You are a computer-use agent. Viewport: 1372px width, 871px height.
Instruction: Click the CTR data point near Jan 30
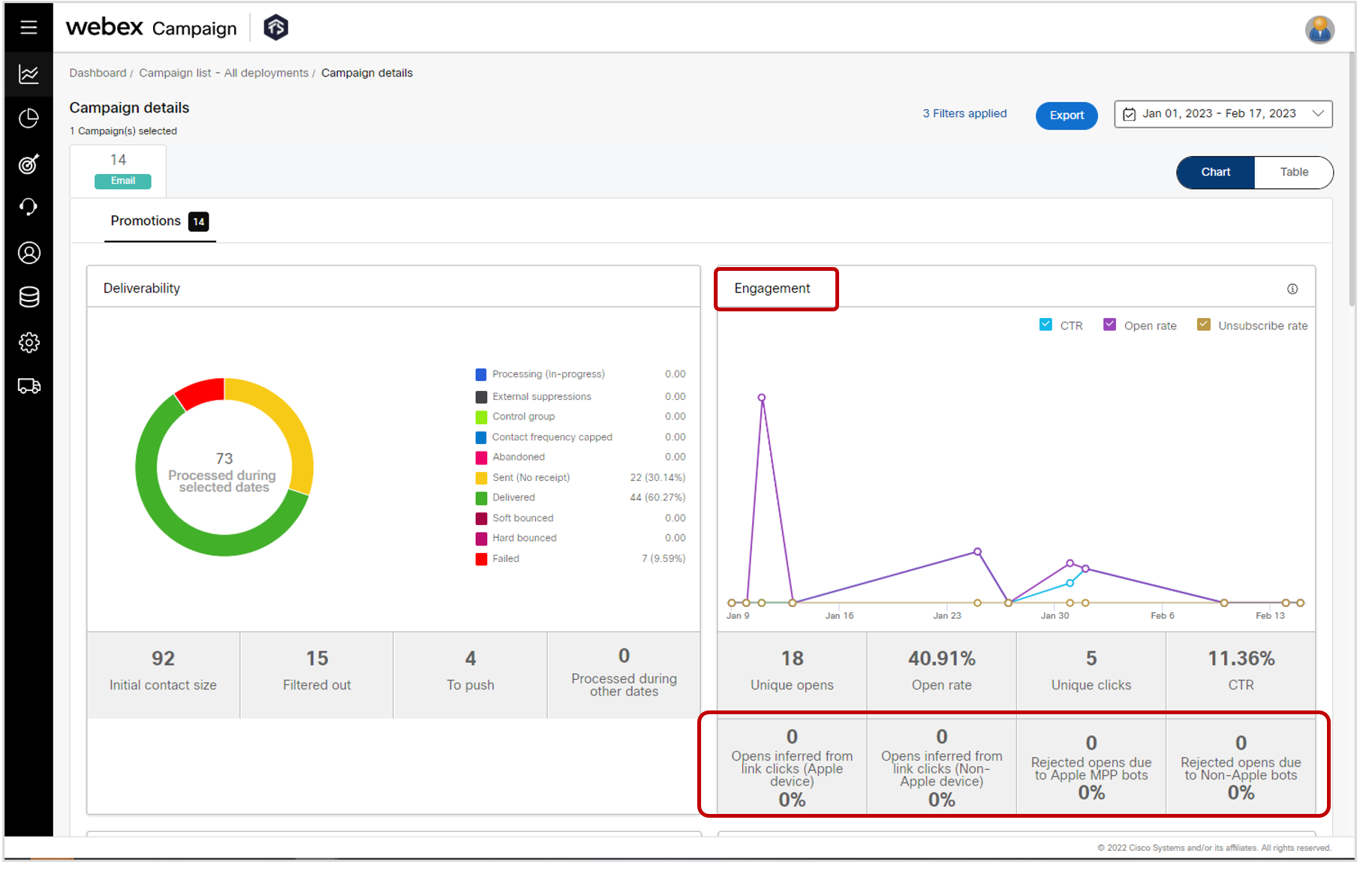click(x=1070, y=583)
